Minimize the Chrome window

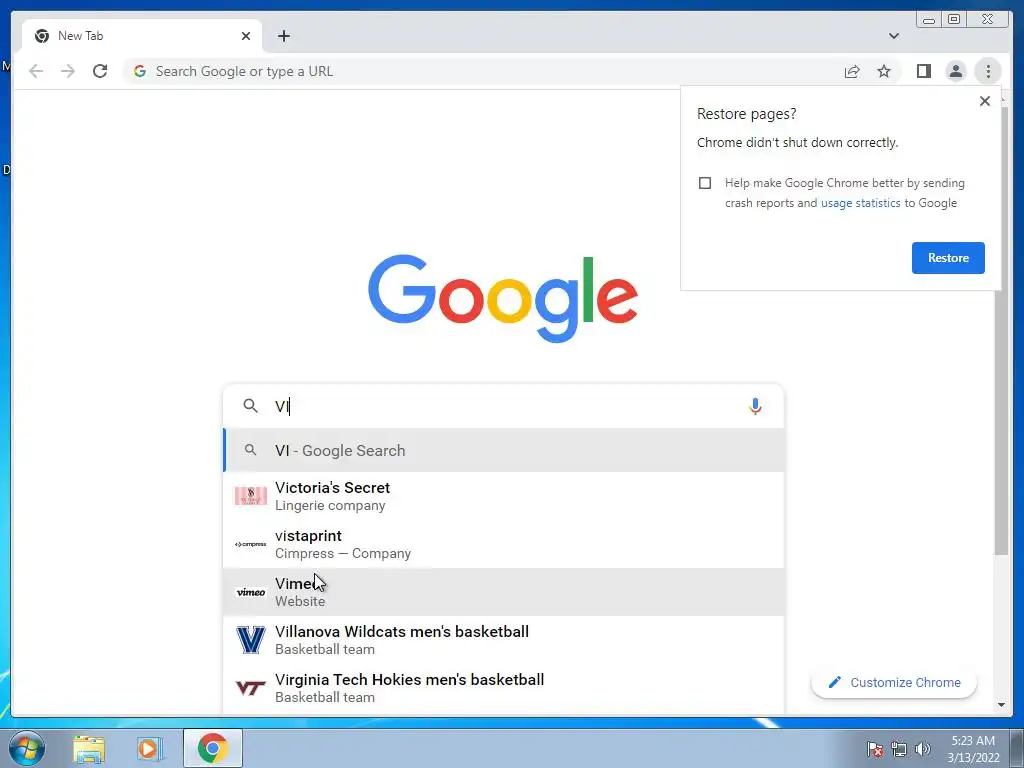929,20
